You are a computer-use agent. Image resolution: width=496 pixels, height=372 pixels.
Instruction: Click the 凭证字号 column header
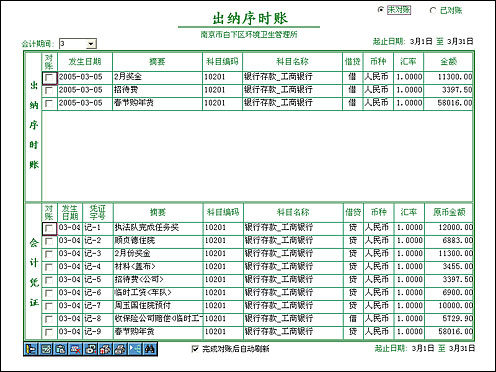pyautogui.click(x=98, y=212)
